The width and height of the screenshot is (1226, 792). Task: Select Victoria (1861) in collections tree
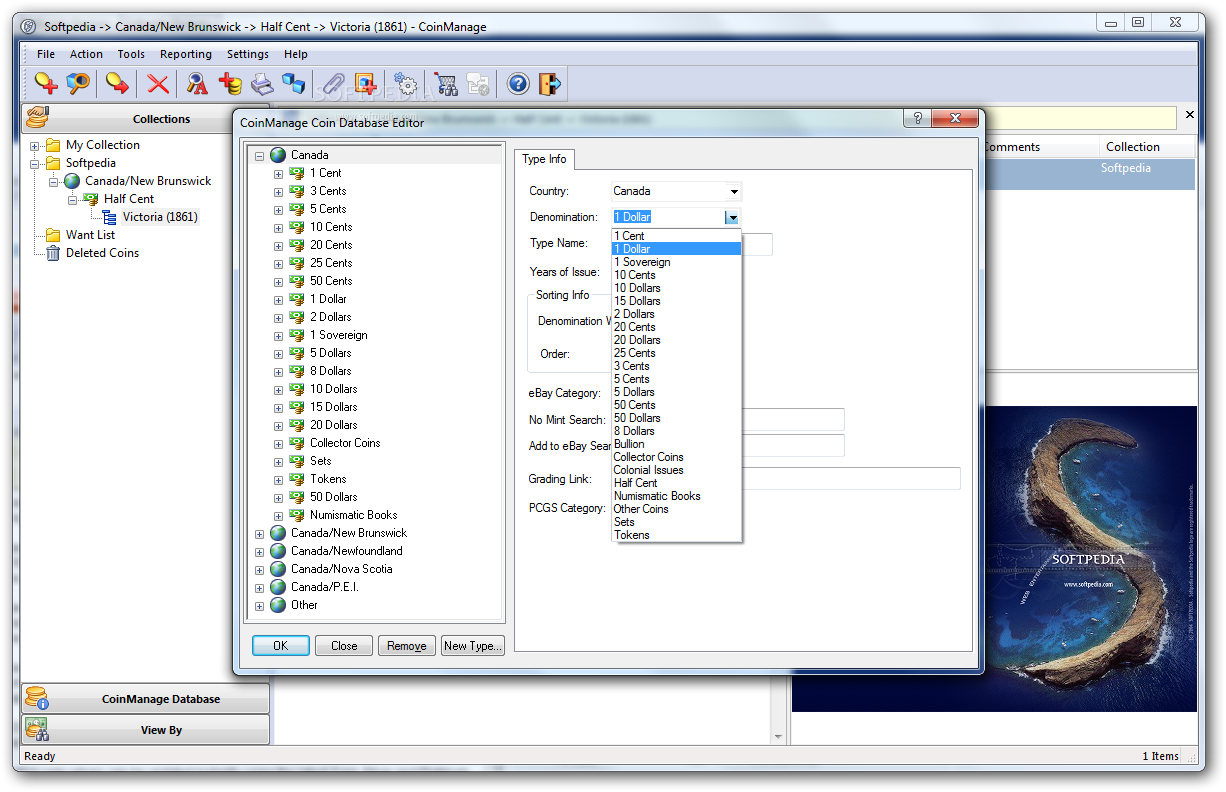160,217
